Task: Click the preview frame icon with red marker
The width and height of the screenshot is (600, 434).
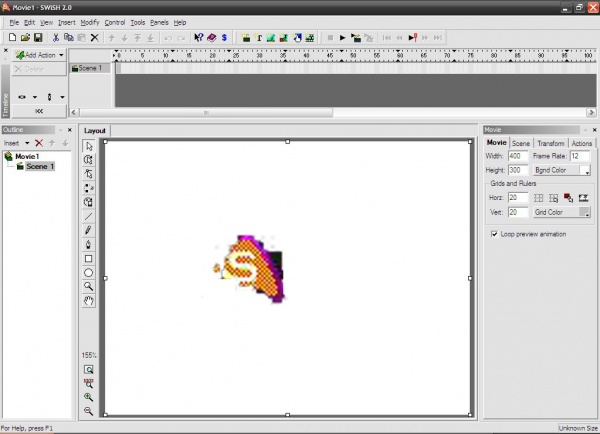Action: coord(412,38)
